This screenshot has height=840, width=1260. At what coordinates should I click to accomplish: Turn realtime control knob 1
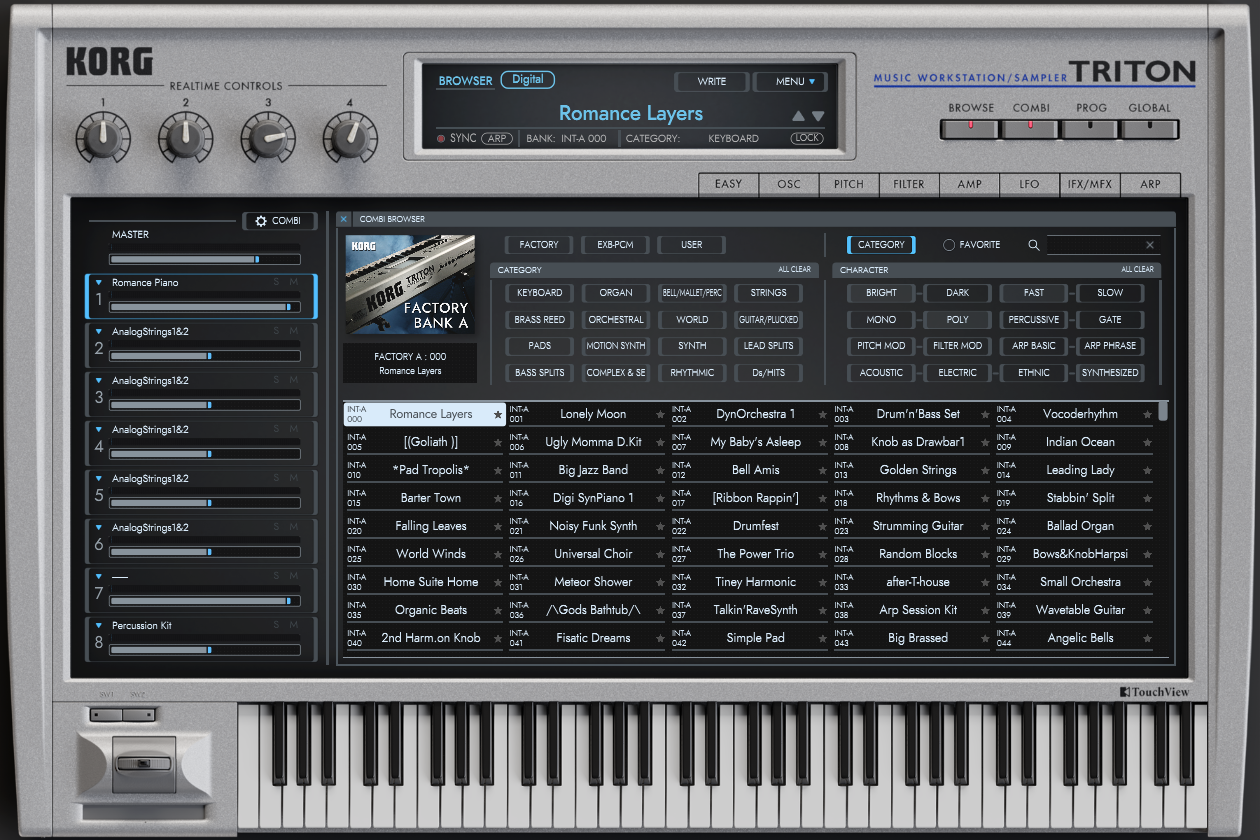click(x=103, y=138)
